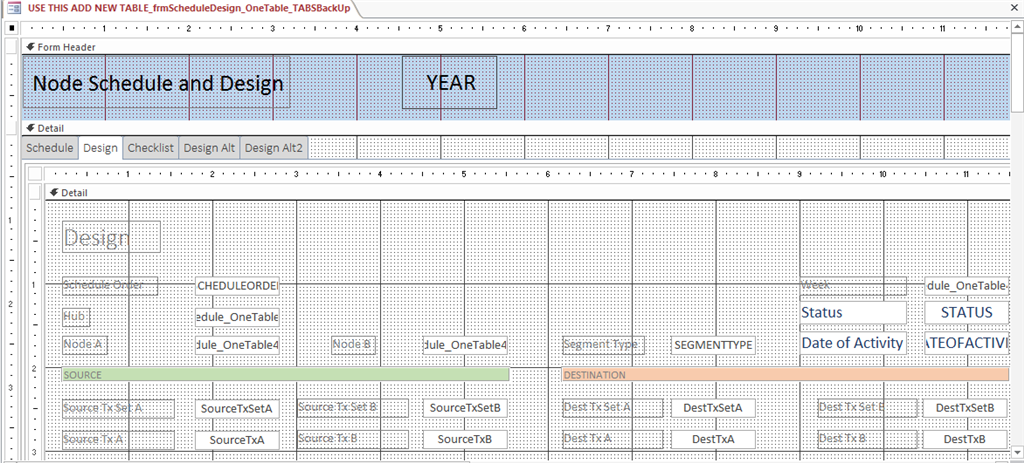Select the Form Header section bar

coord(516,47)
